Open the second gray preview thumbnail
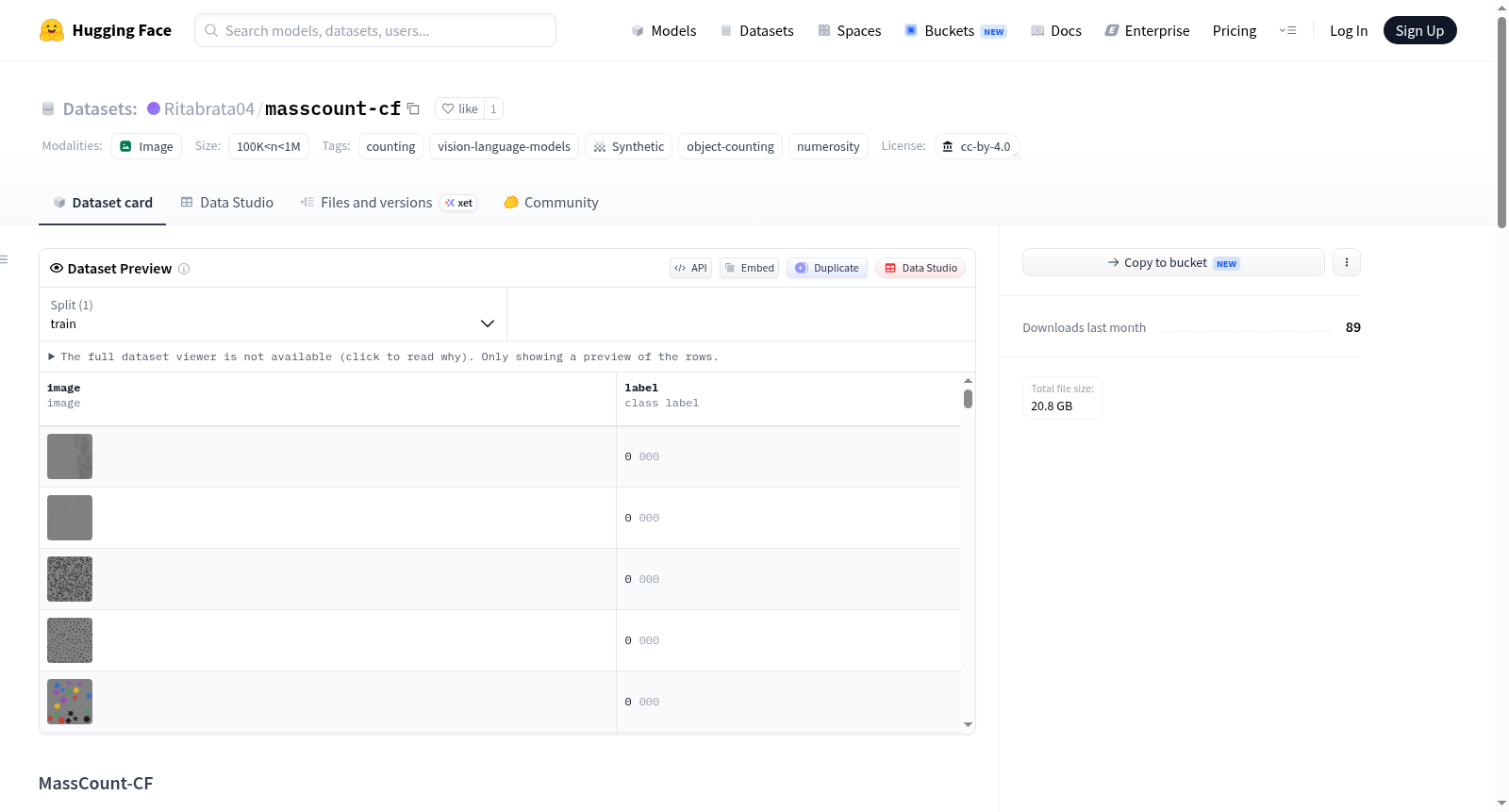 coord(70,518)
